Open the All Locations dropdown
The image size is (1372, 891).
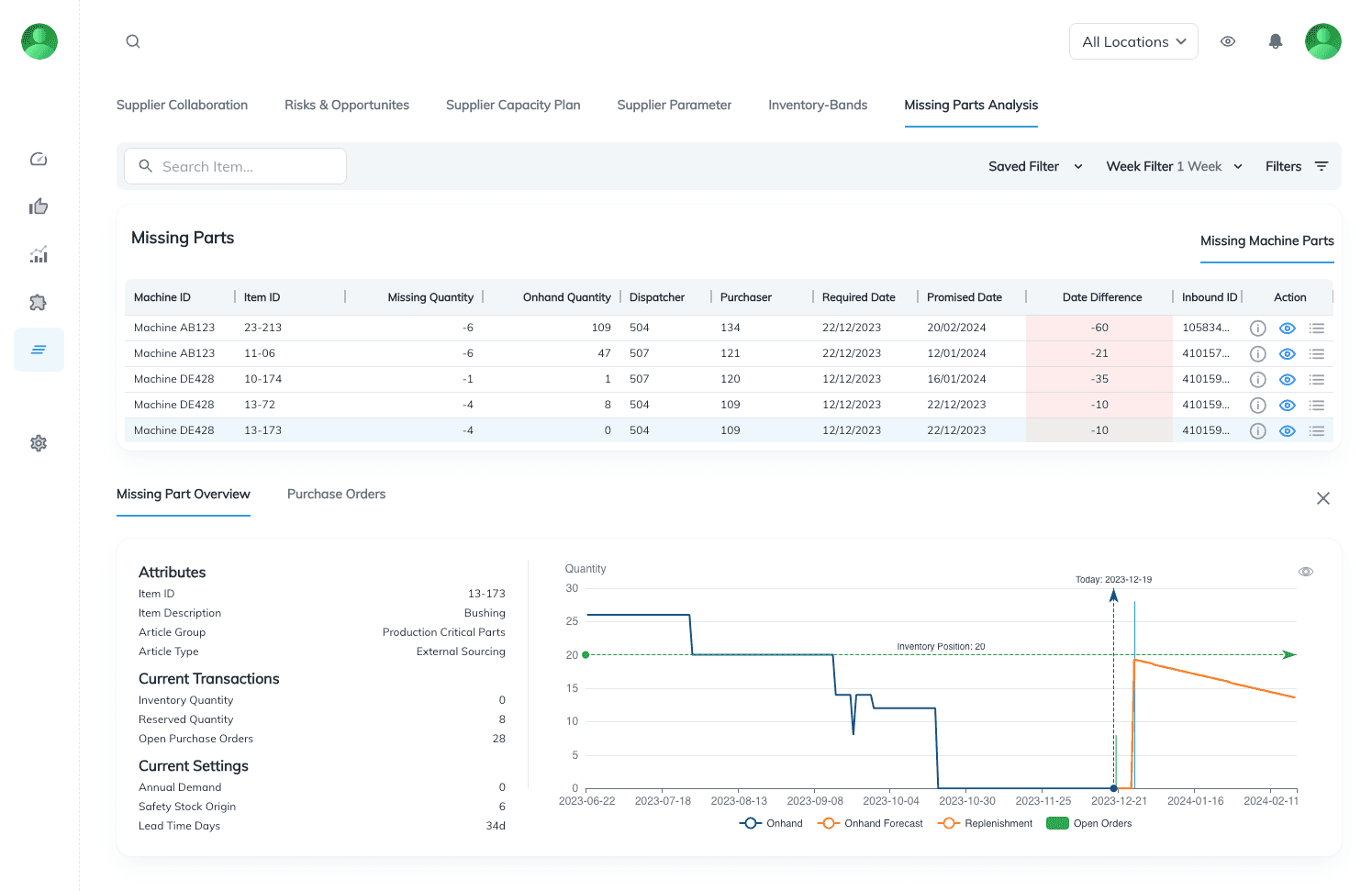click(x=1132, y=41)
